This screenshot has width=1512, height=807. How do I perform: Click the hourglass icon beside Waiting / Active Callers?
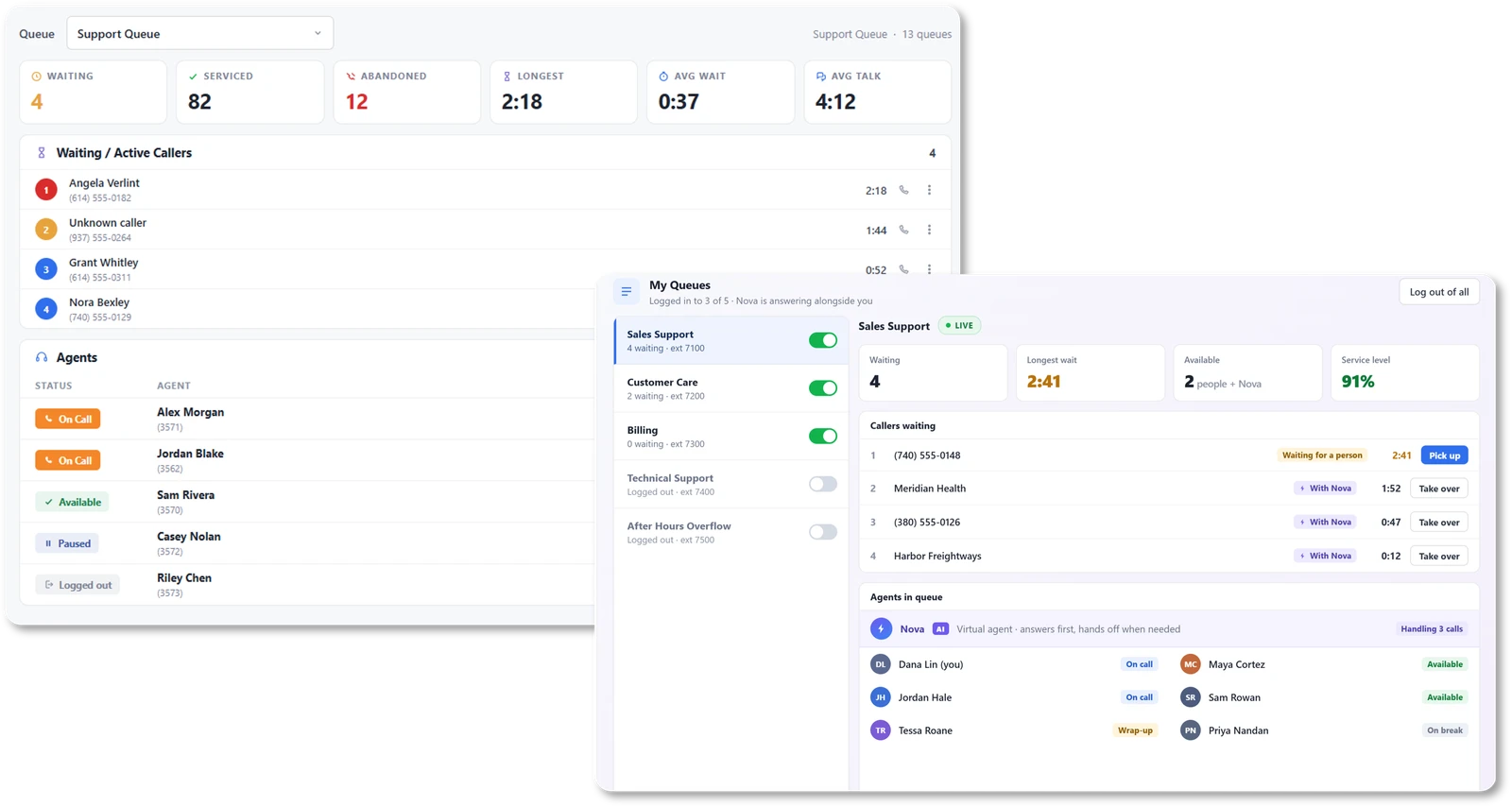click(42, 152)
